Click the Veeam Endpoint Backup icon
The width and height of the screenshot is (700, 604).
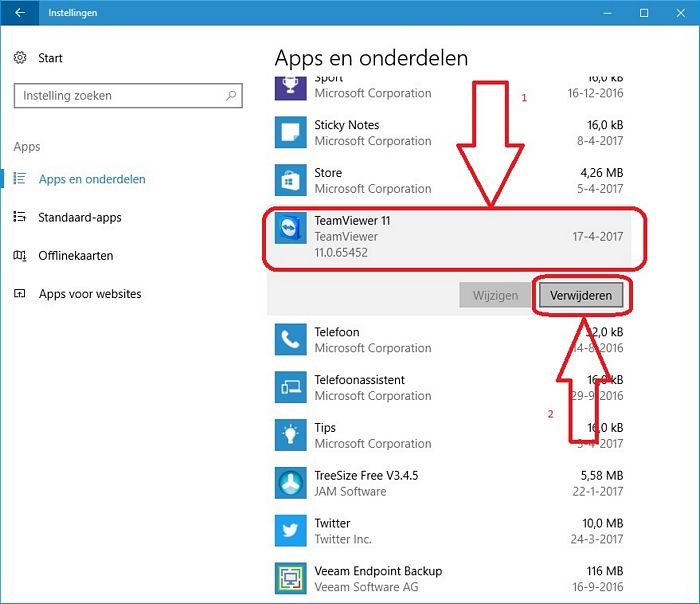(291, 579)
